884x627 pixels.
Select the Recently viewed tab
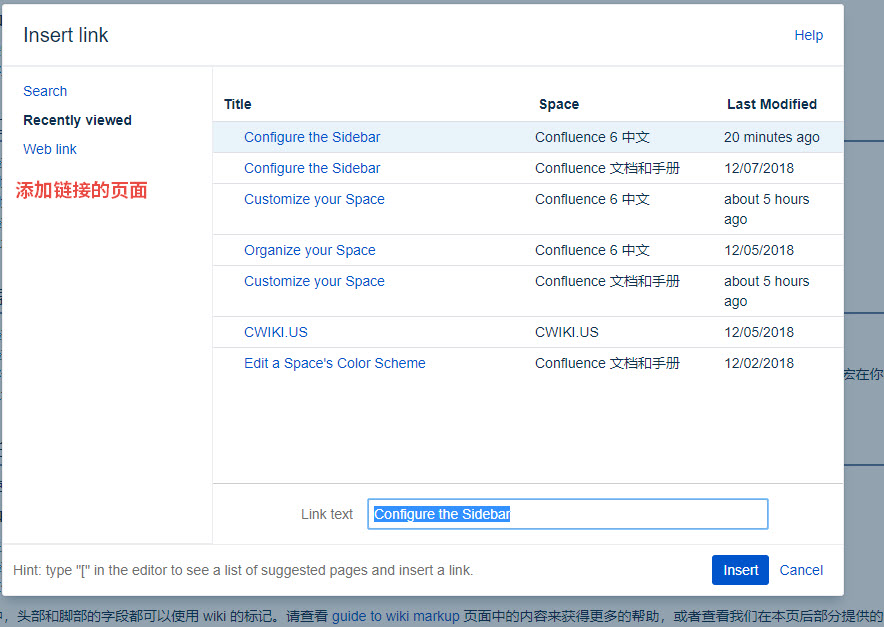(x=77, y=120)
